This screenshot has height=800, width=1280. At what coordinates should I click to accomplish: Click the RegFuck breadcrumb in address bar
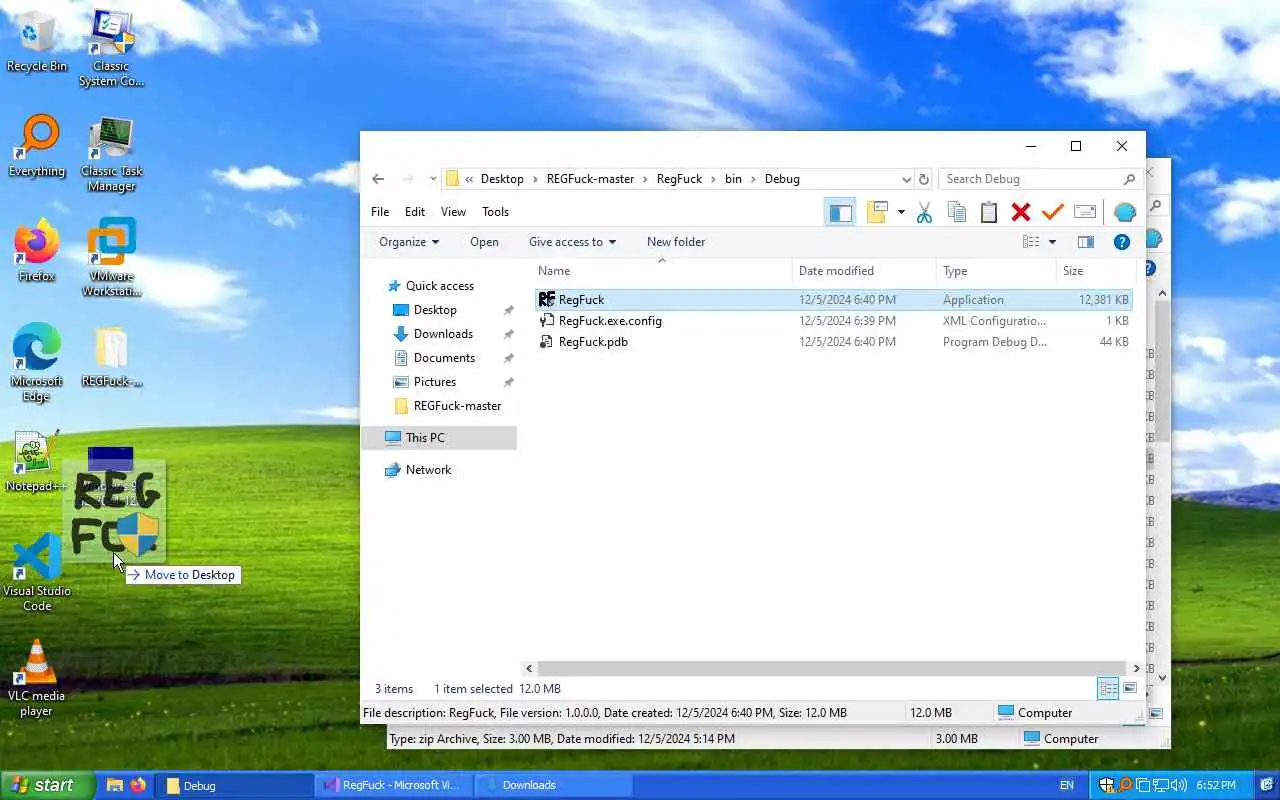pyautogui.click(x=679, y=179)
